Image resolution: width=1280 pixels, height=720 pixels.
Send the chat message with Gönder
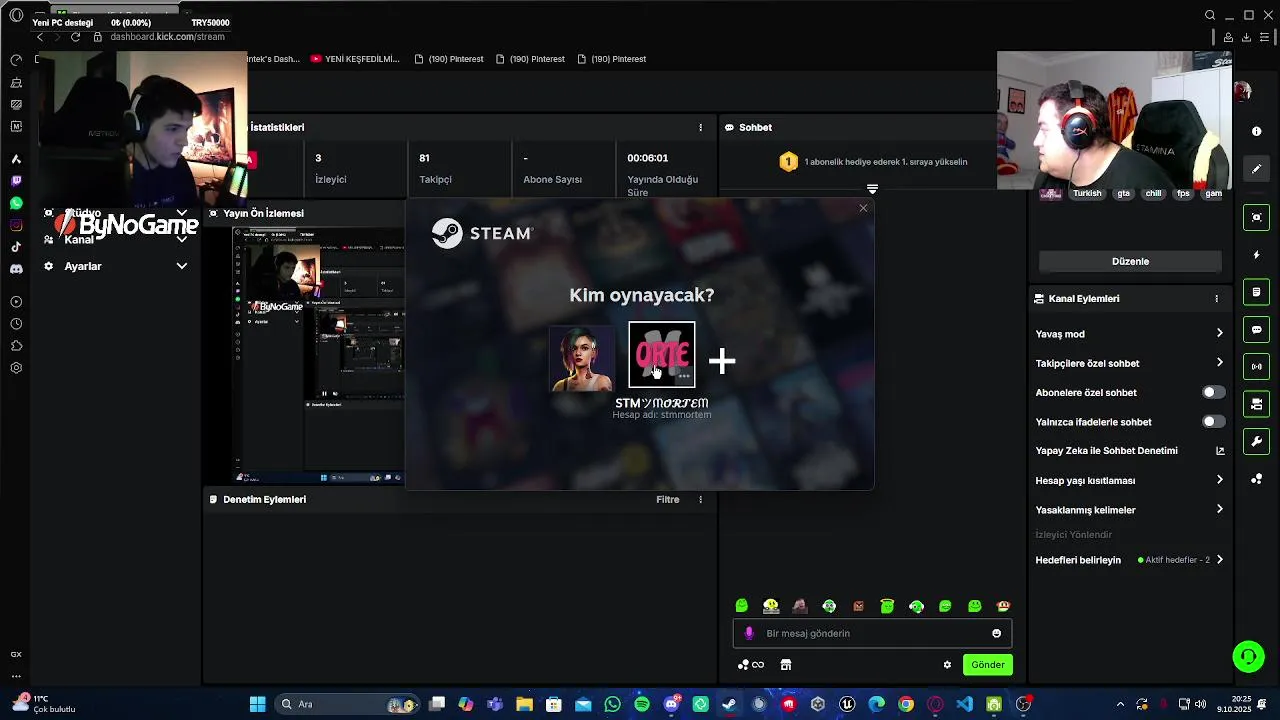tap(987, 665)
